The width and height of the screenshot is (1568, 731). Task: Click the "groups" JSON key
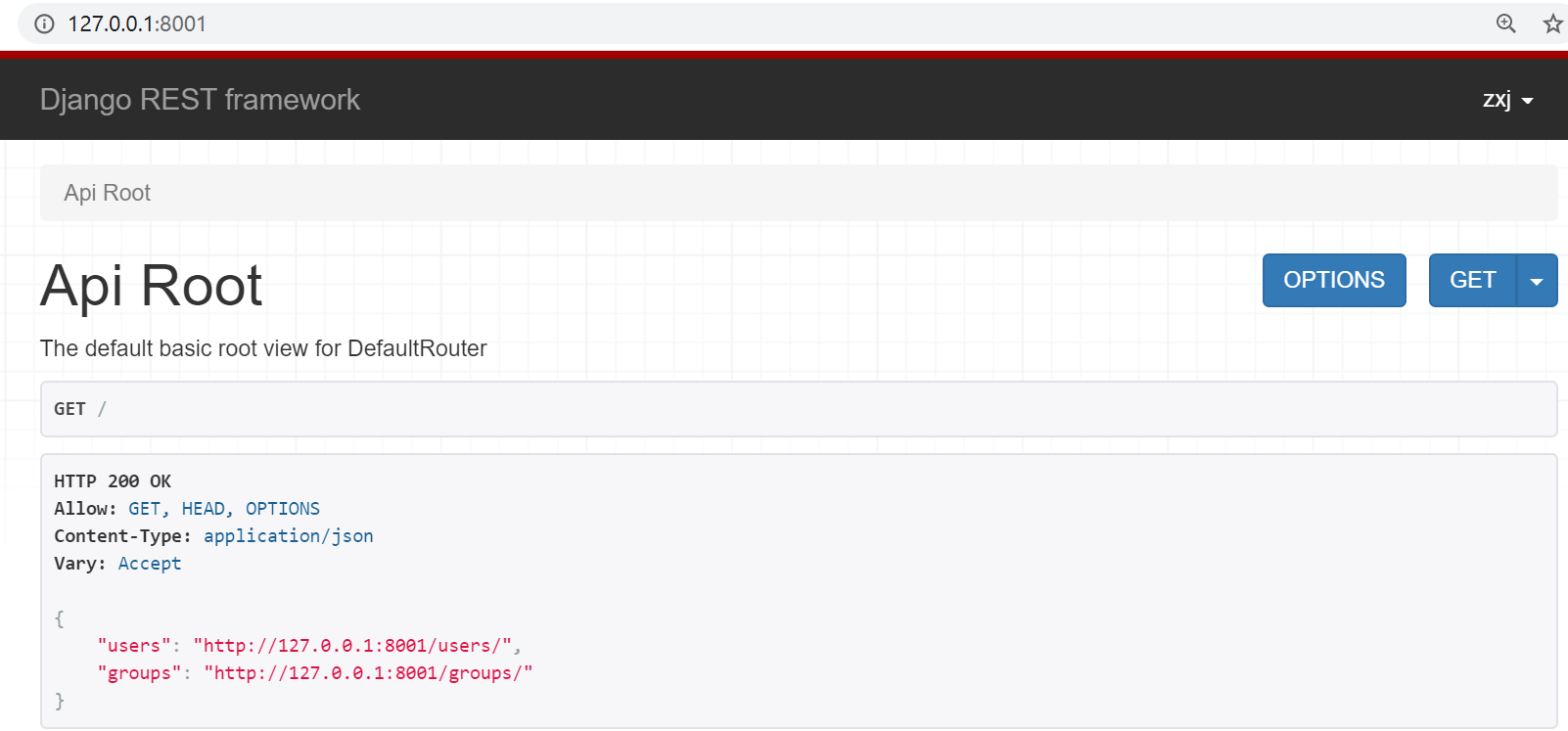(139, 673)
